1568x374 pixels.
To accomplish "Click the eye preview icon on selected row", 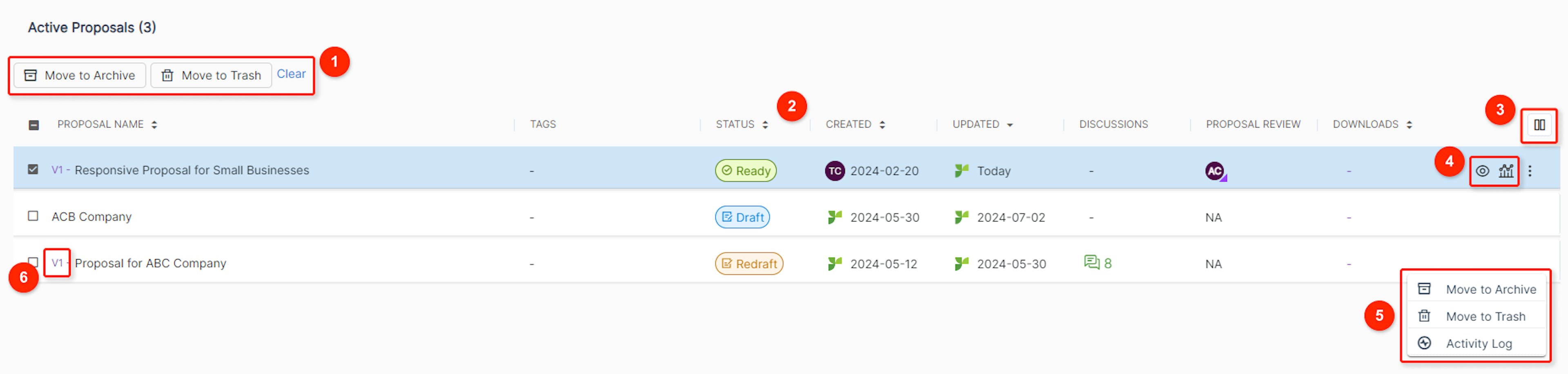I will click(1482, 171).
